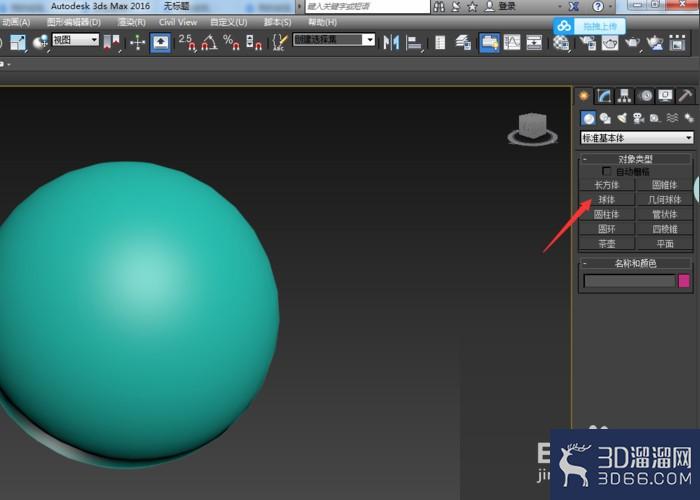Viewport: 700px width, 500px height.
Task: Open the Schematic View icon
Action: pyautogui.click(x=534, y=43)
